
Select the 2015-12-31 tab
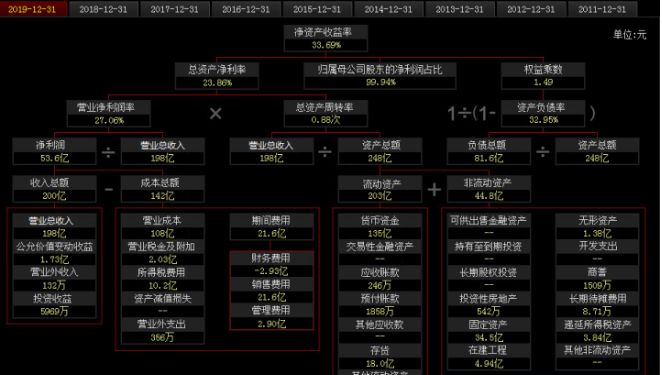(317, 9)
